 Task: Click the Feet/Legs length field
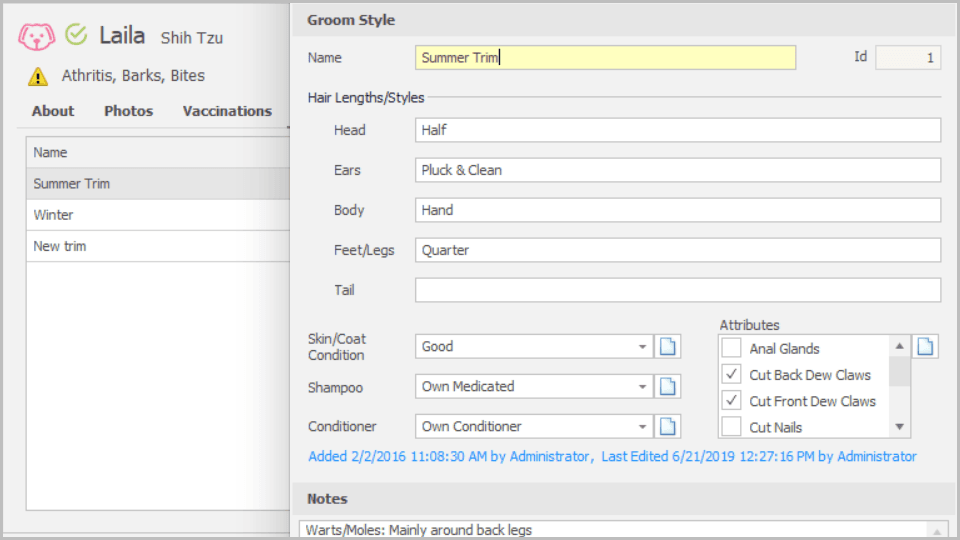(678, 250)
